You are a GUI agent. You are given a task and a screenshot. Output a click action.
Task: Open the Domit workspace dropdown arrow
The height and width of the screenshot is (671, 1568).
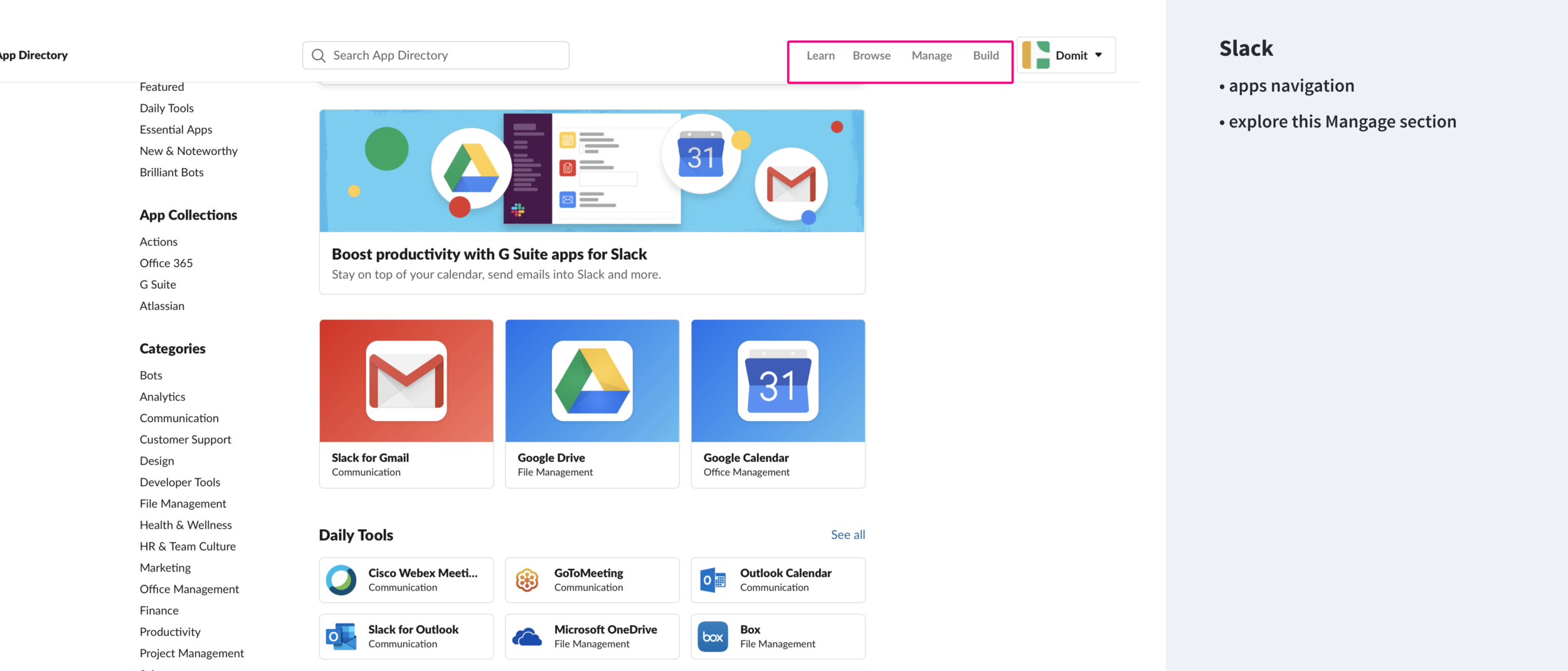(1099, 55)
